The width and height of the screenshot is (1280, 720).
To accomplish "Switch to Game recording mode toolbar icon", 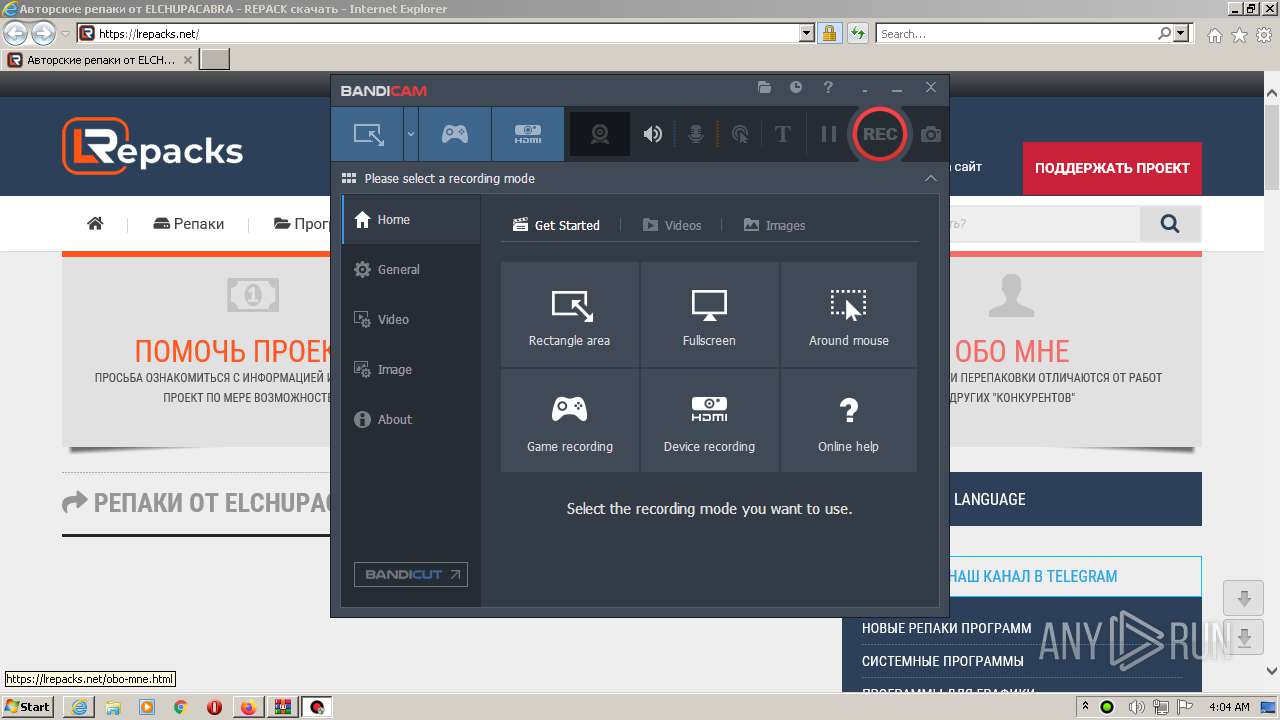I will tap(455, 134).
